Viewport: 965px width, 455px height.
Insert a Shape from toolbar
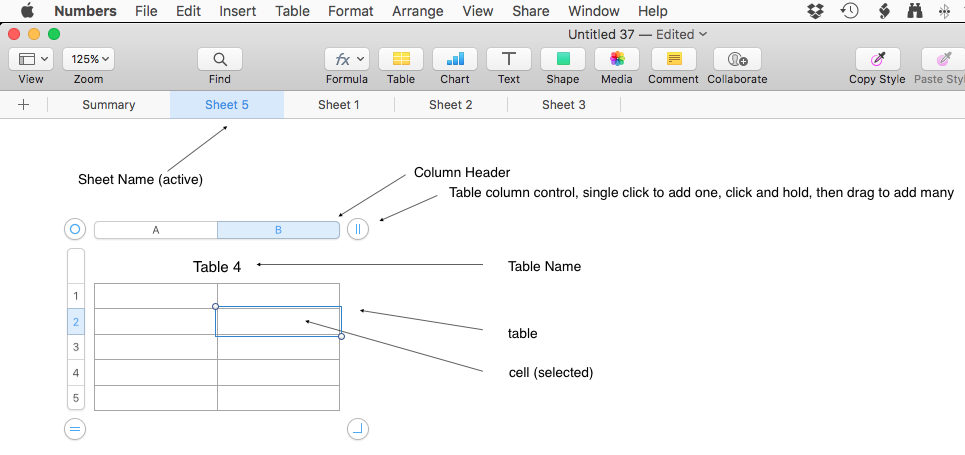[x=563, y=59]
